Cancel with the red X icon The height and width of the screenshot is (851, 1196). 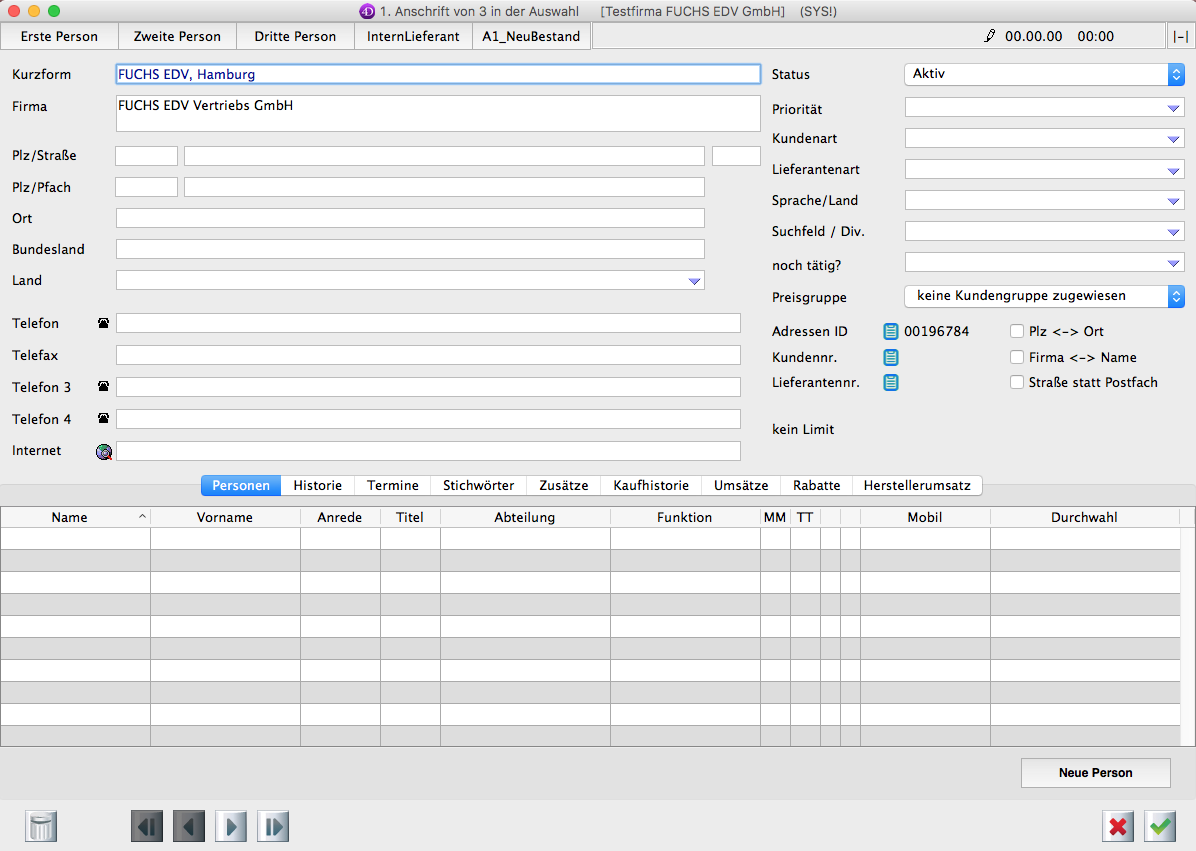[x=1118, y=826]
